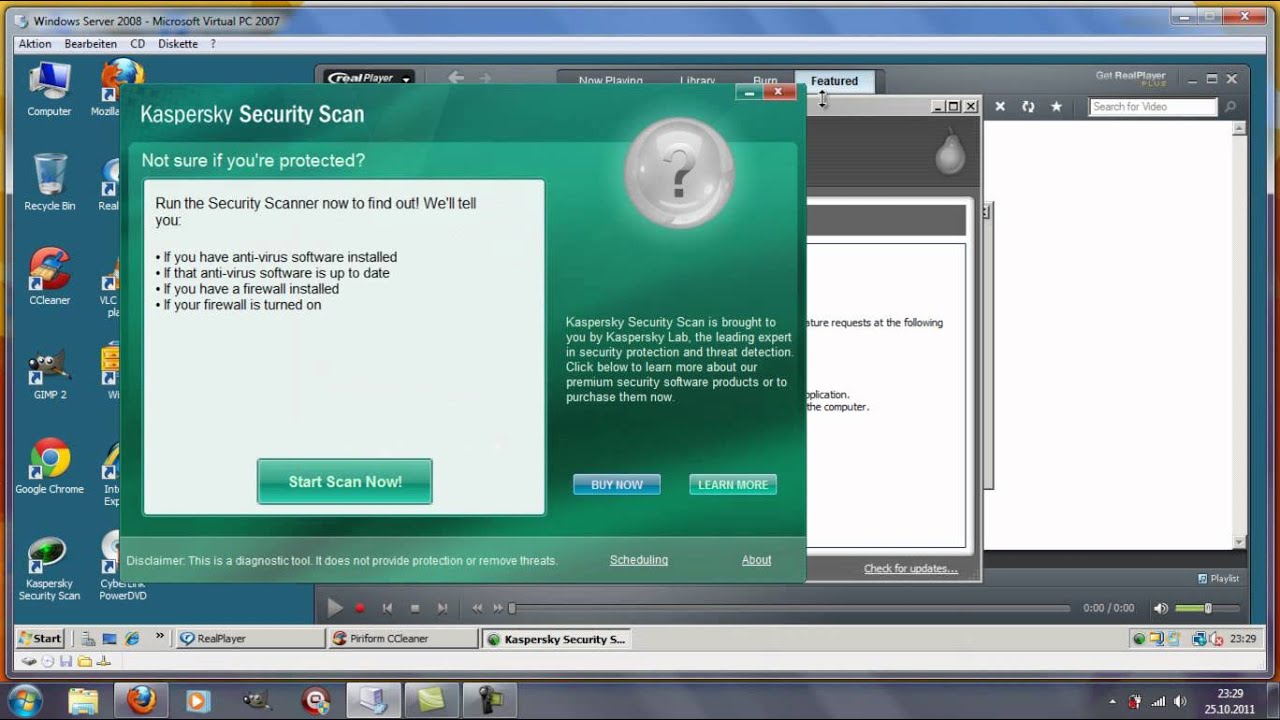Image resolution: width=1280 pixels, height=720 pixels.
Task: Click Get RealPlayer Plus link
Action: click(1131, 78)
